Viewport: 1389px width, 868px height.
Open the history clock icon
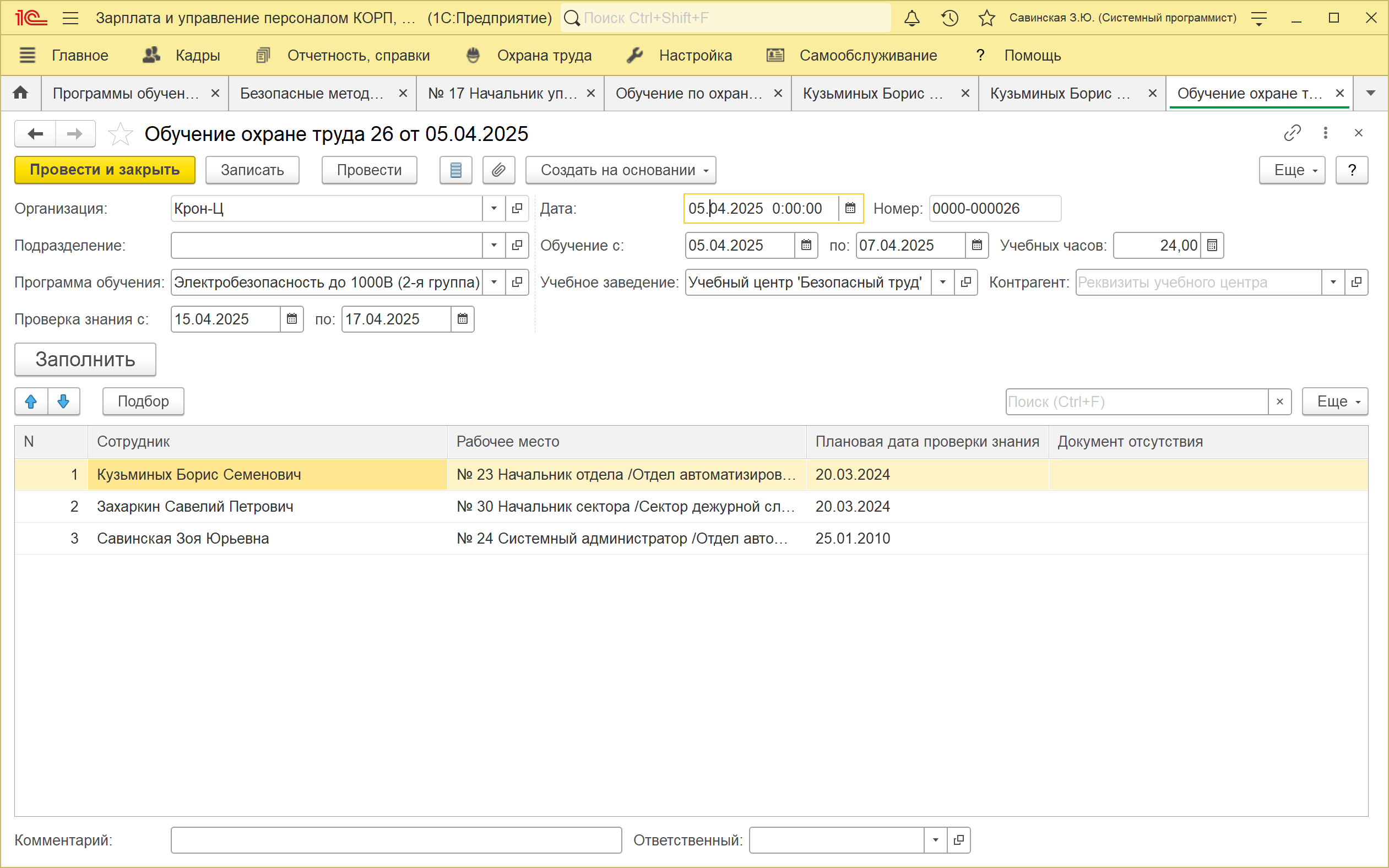[x=949, y=18]
